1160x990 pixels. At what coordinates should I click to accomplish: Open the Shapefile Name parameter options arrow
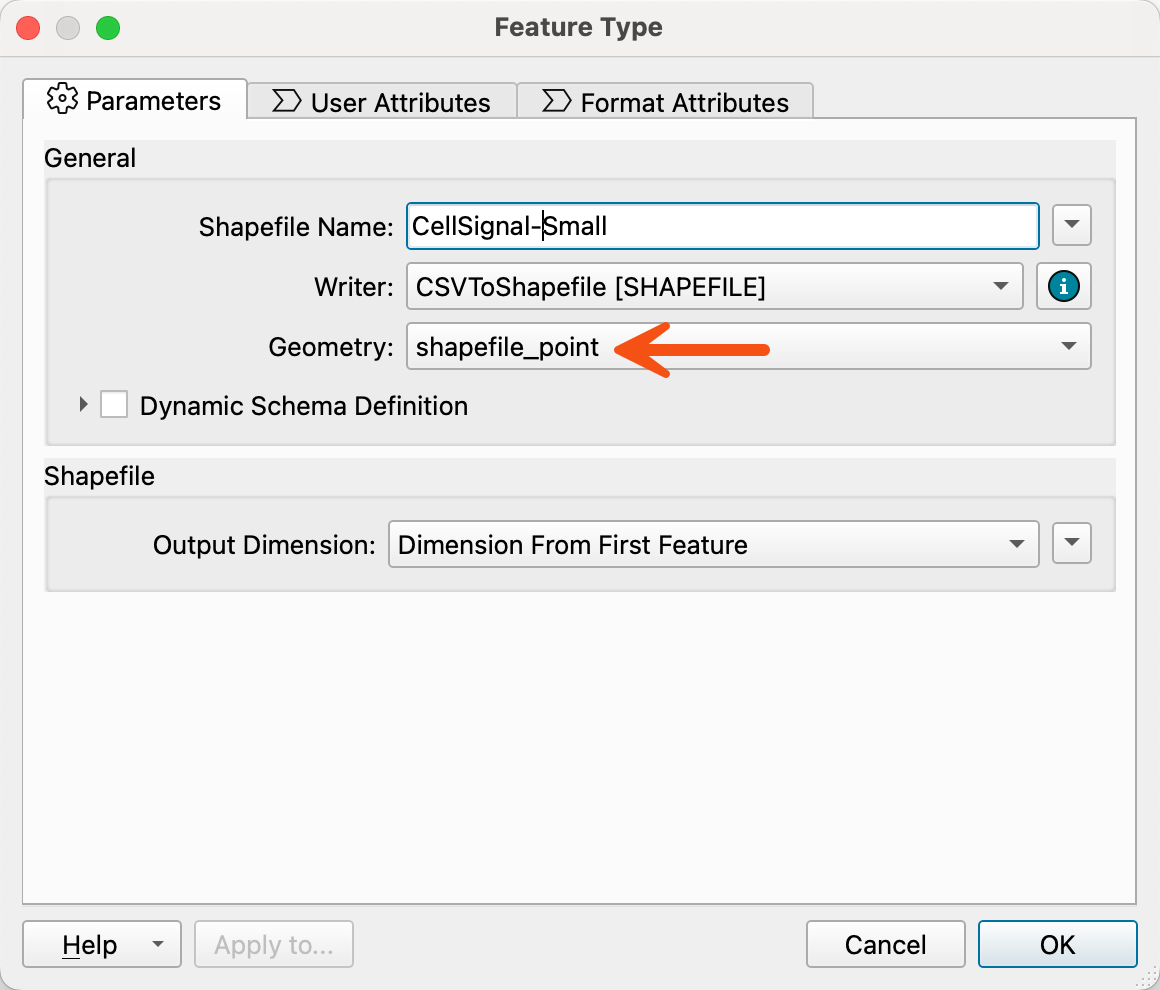tap(1071, 226)
